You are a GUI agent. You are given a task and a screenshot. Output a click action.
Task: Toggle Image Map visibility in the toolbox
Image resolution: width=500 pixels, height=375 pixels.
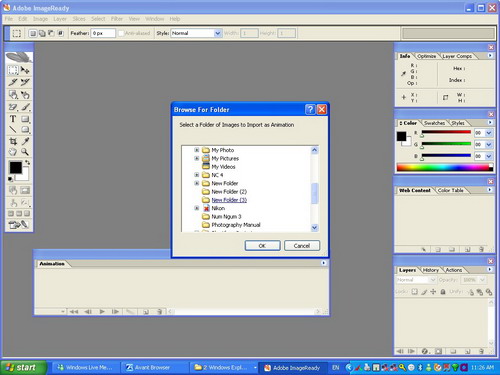coord(13,190)
